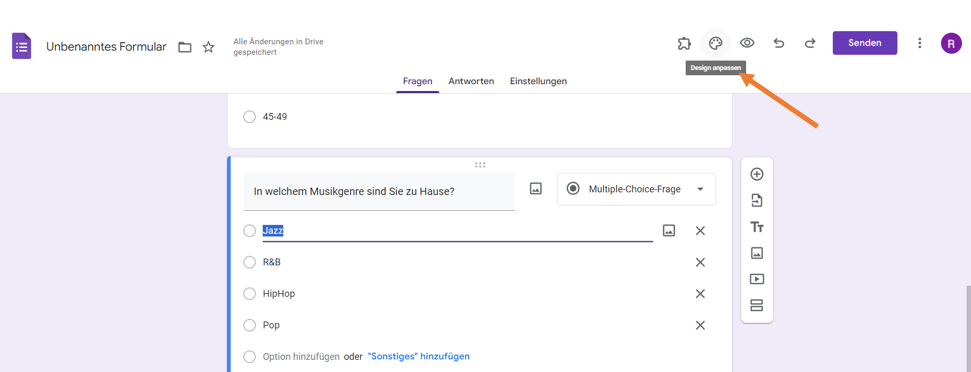
Task: Add "Sonstiges" option link
Action: tap(419, 357)
